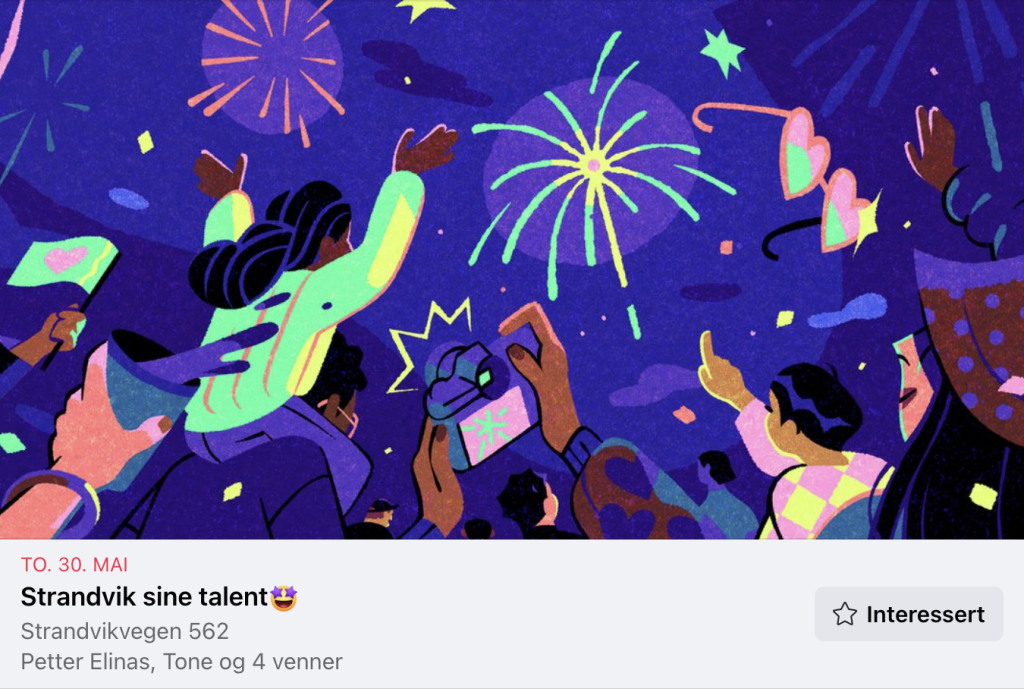This screenshot has height=689, width=1024.
Task: Open the Strandvik sine talent event title
Action: tap(144, 597)
